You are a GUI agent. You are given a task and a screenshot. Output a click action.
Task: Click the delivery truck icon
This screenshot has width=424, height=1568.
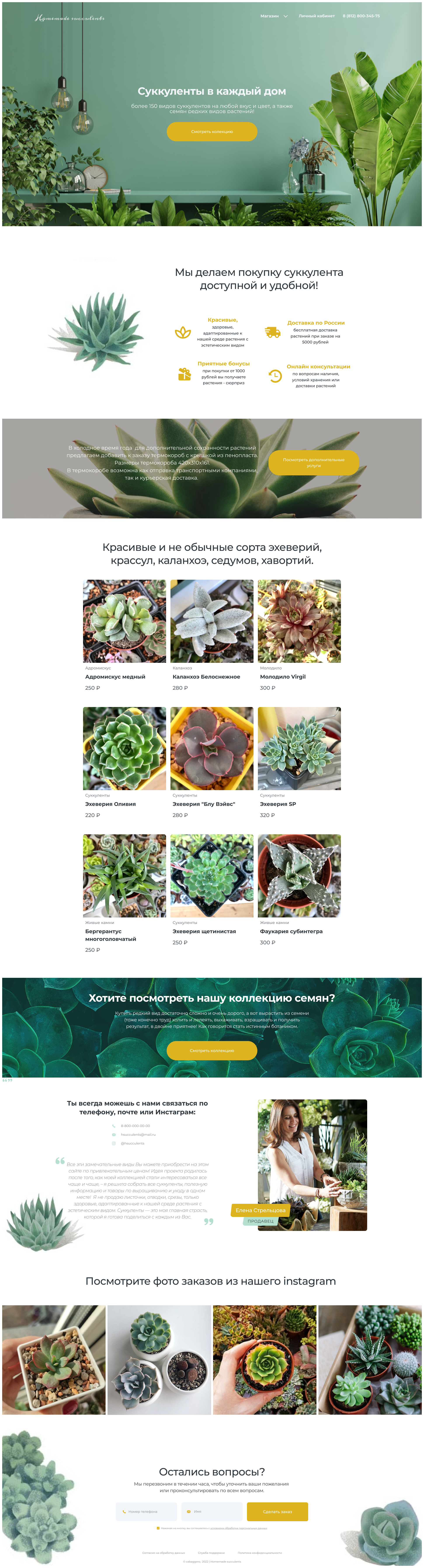click(x=273, y=332)
